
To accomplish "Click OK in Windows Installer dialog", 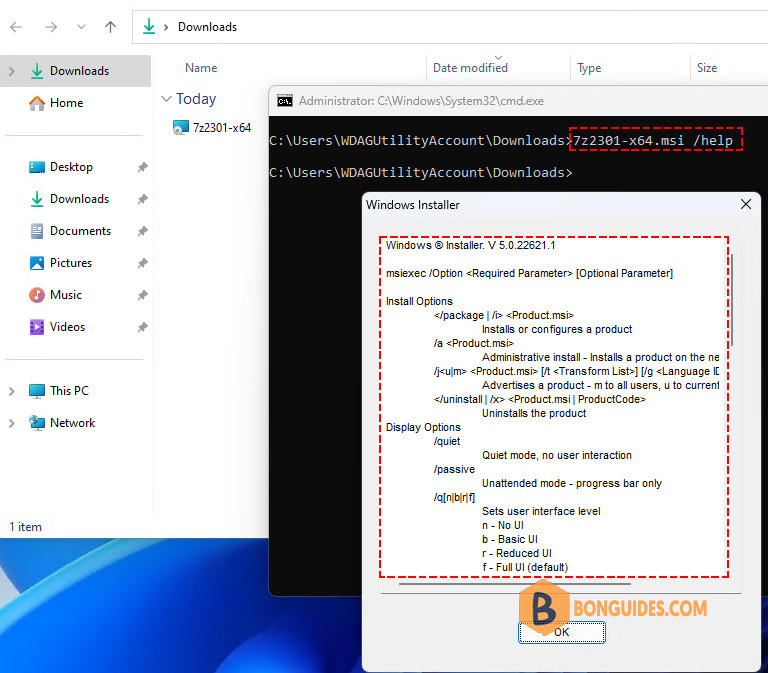I will point(561,632).
